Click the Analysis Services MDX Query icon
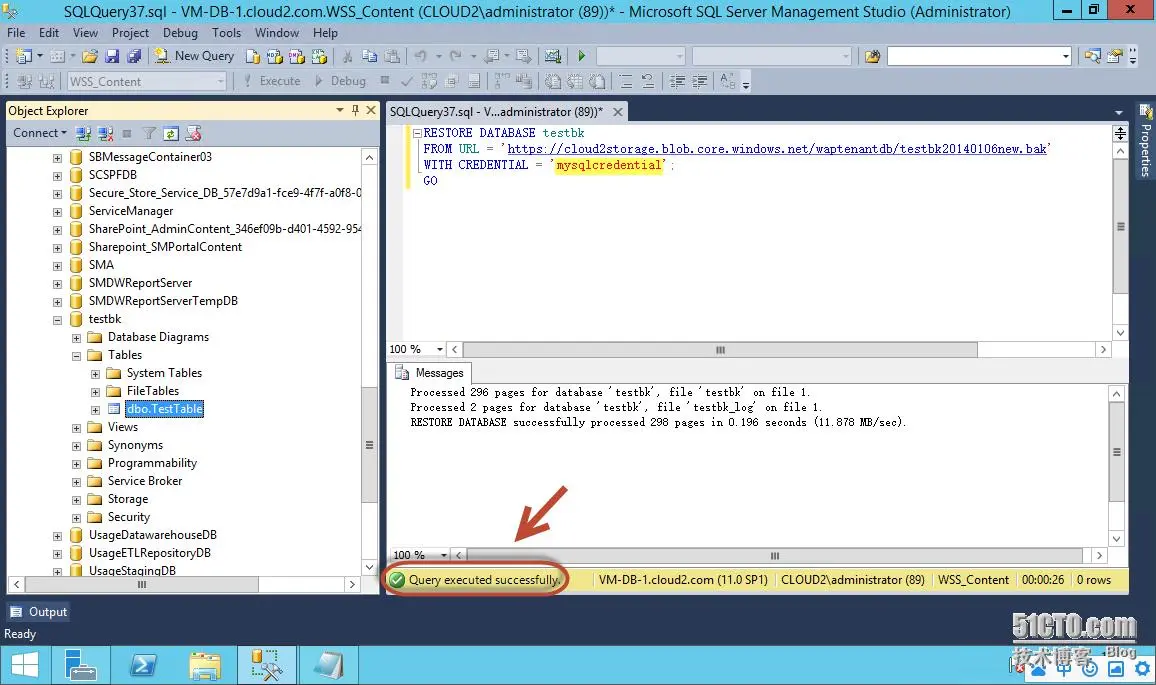The width and height of the screenshot is (1156, 685). (274, 56)
